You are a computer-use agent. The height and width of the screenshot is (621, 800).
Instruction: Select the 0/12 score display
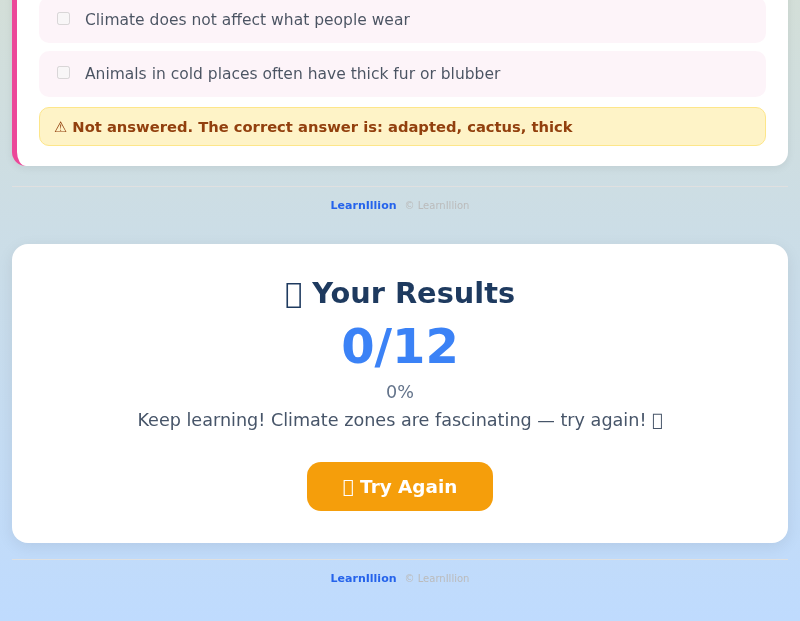point(400,346)
